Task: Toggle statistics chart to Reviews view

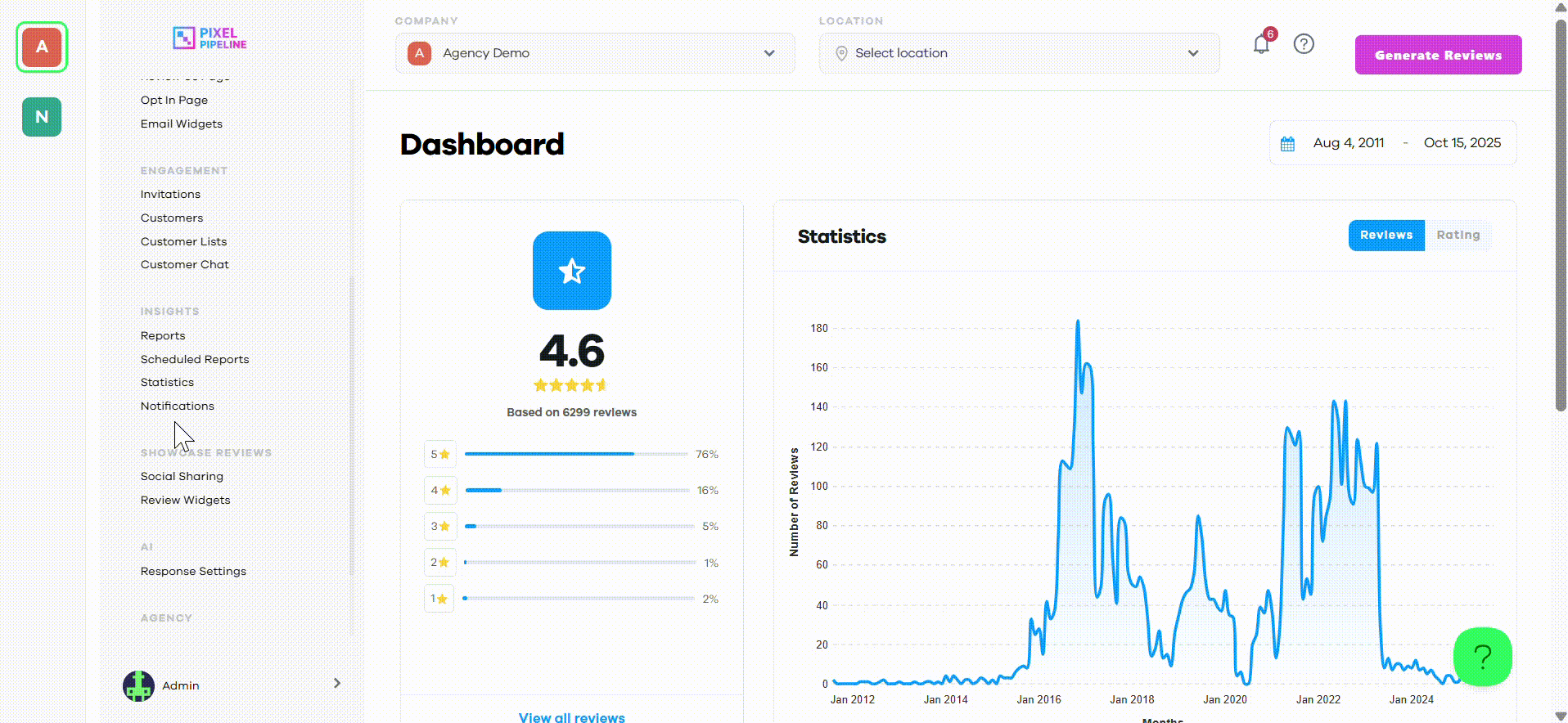Action: coord(1386,236)
